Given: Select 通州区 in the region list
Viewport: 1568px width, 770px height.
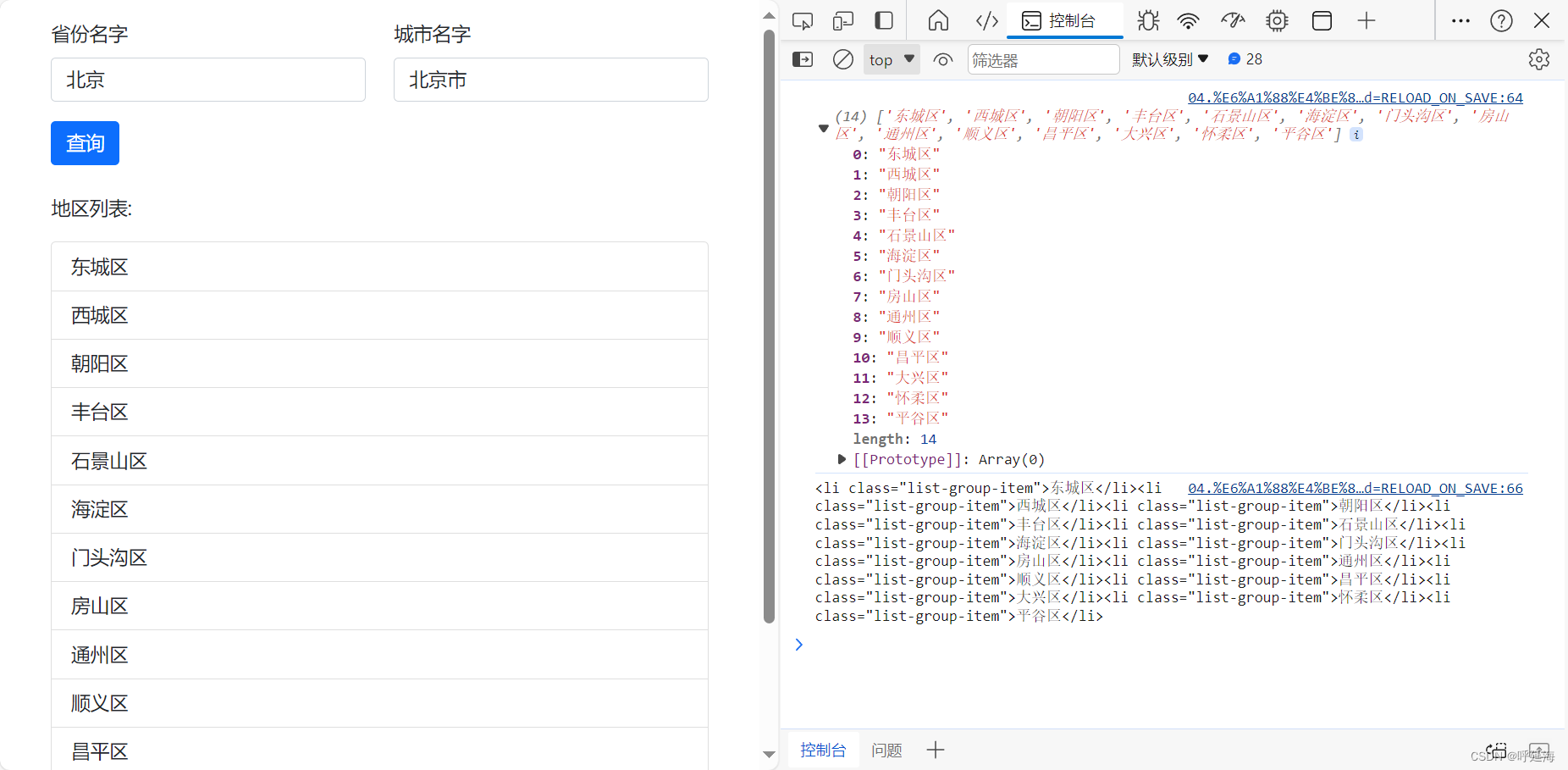Looking at the screenshot, I should (x=379, y=655).
